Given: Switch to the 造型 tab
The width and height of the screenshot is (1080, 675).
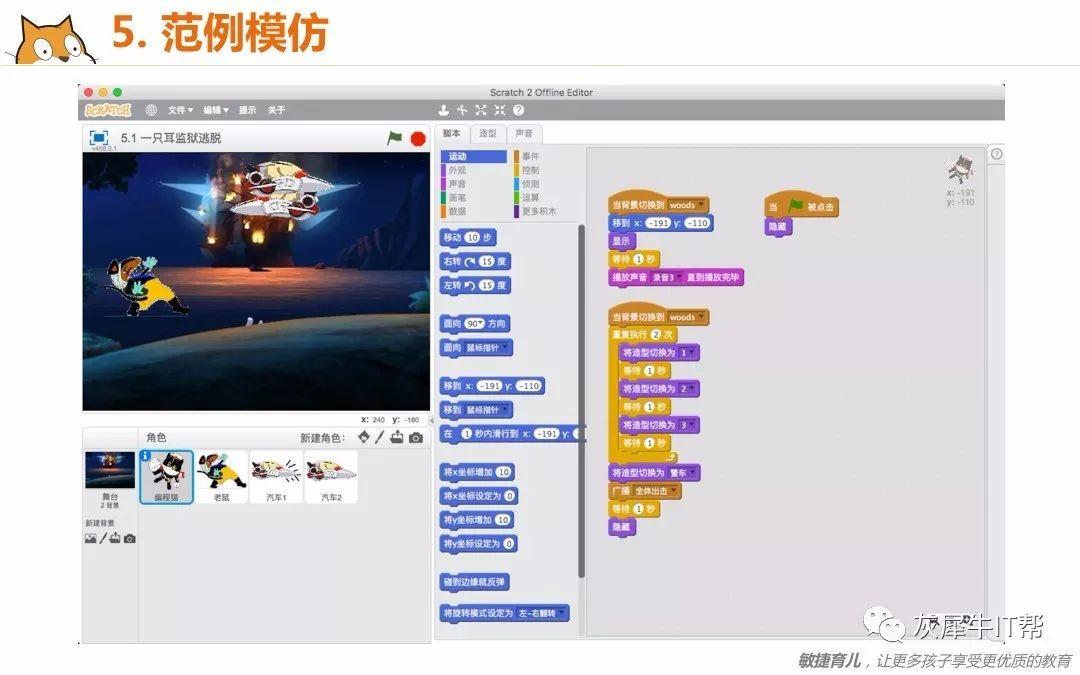Looking at the screenshot, I should (488, 134).
